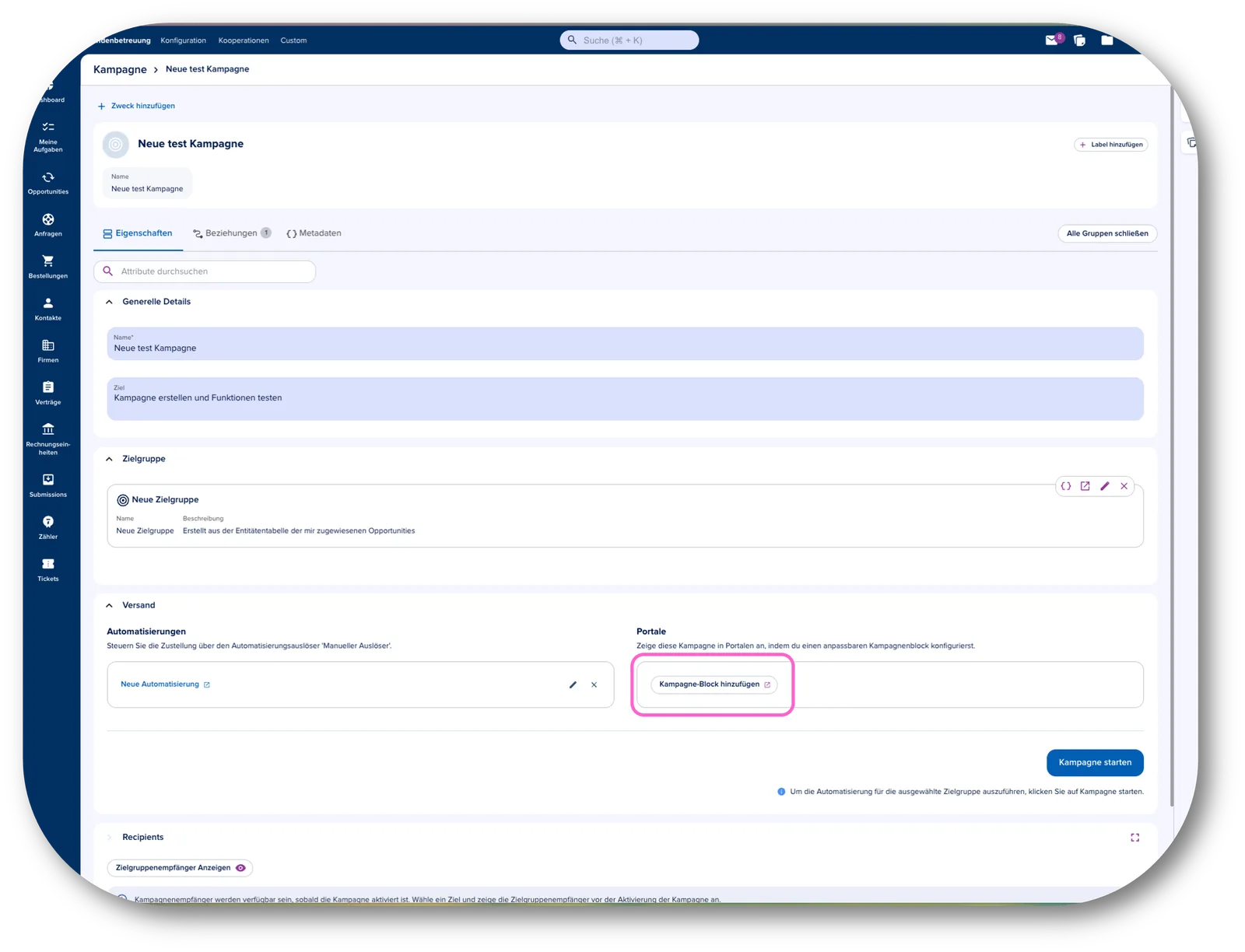Open the Konfiguration menu

[184, 40]
